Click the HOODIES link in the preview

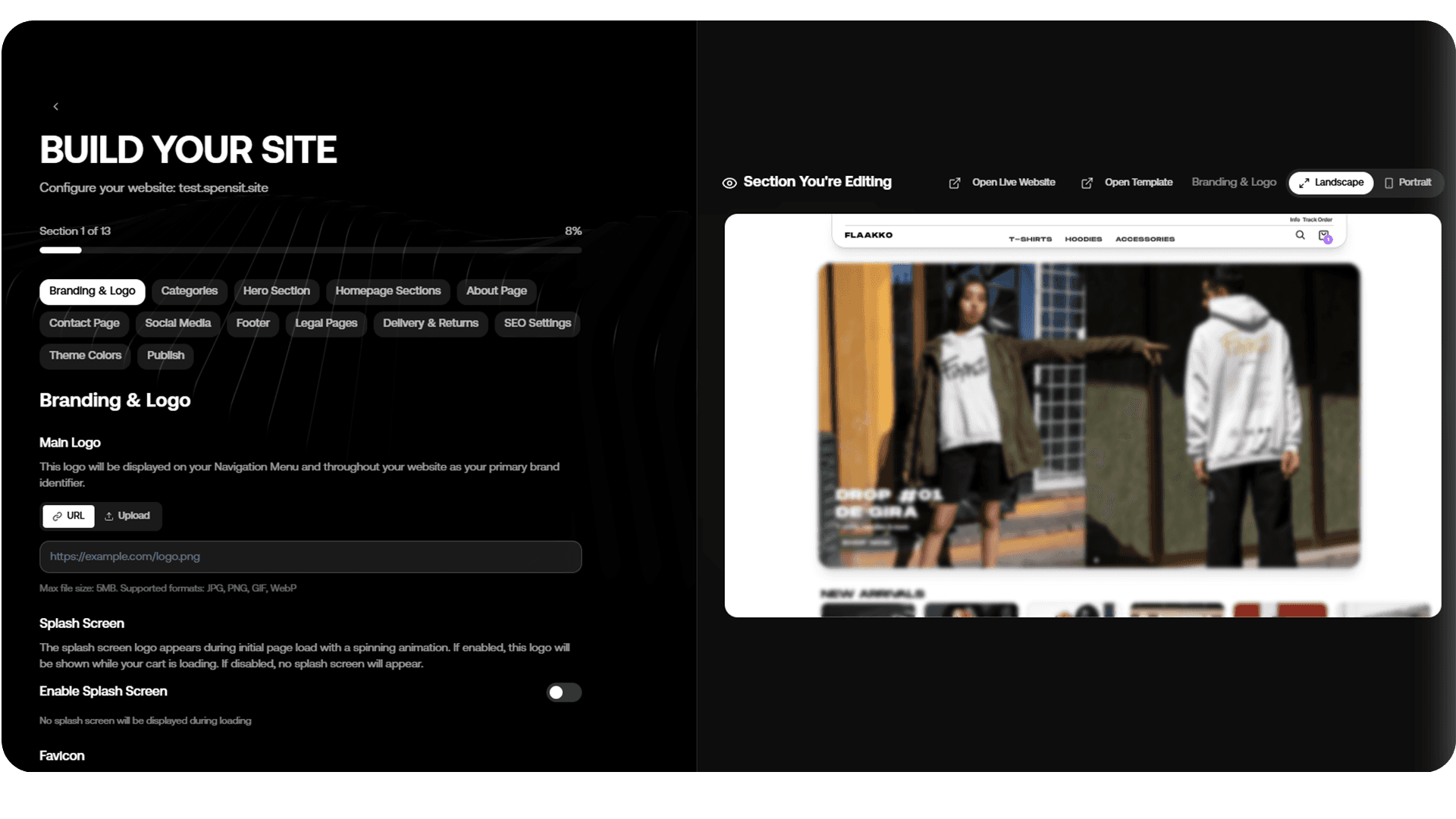point(1083,240)
